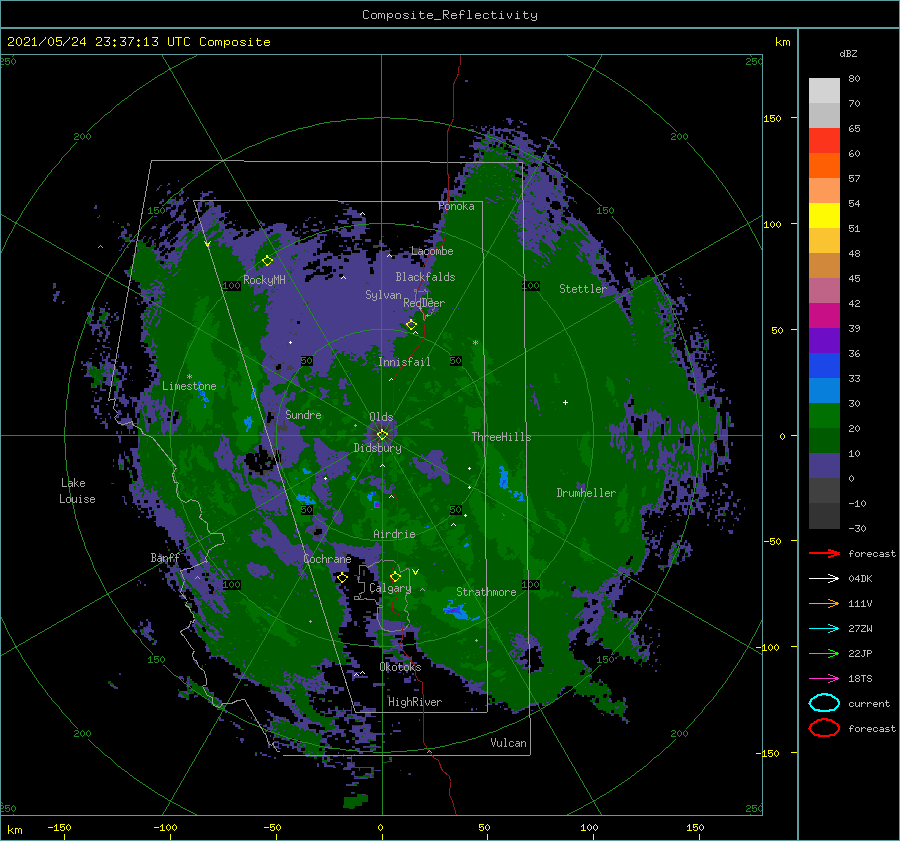The height and width of the screenshot is (841, 900).
Task: Click the Lake Louise label
Action: 77,491
